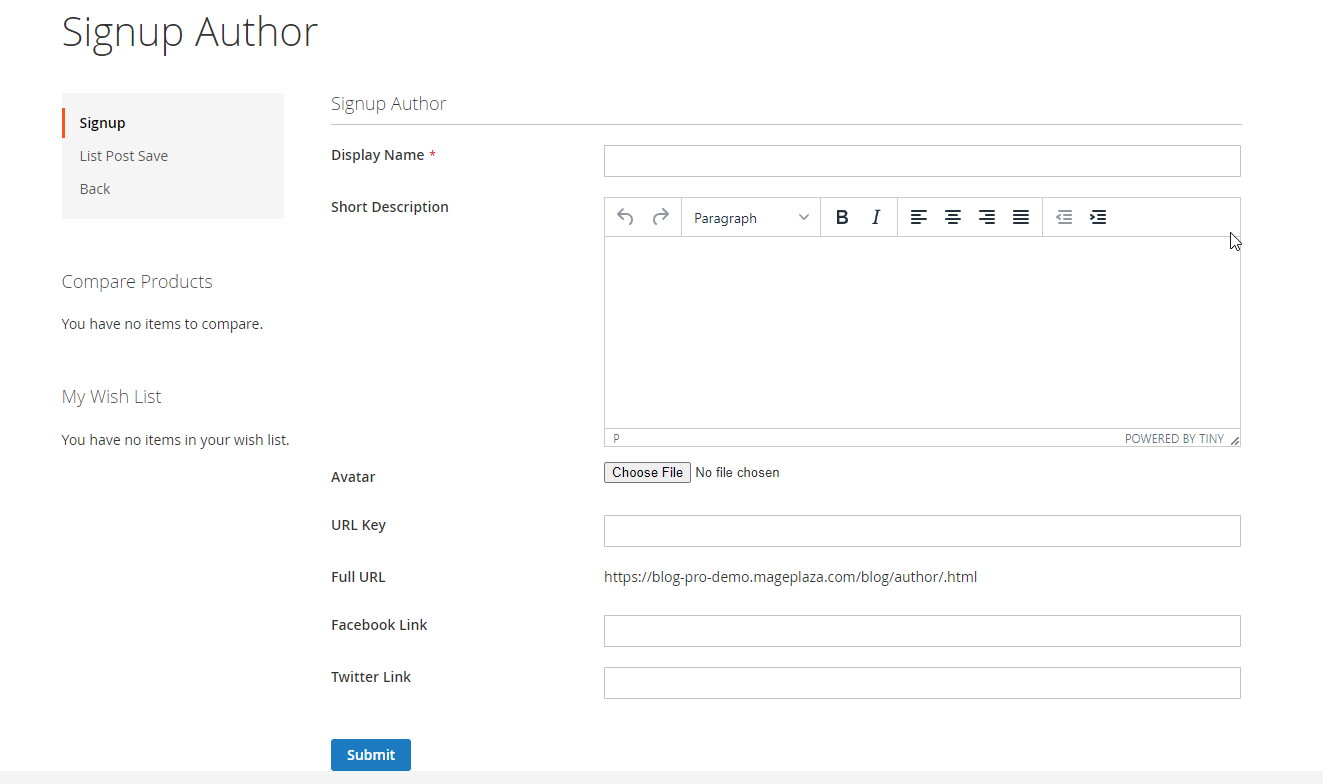Toggle bold formatting in the editor

point(842,217)
